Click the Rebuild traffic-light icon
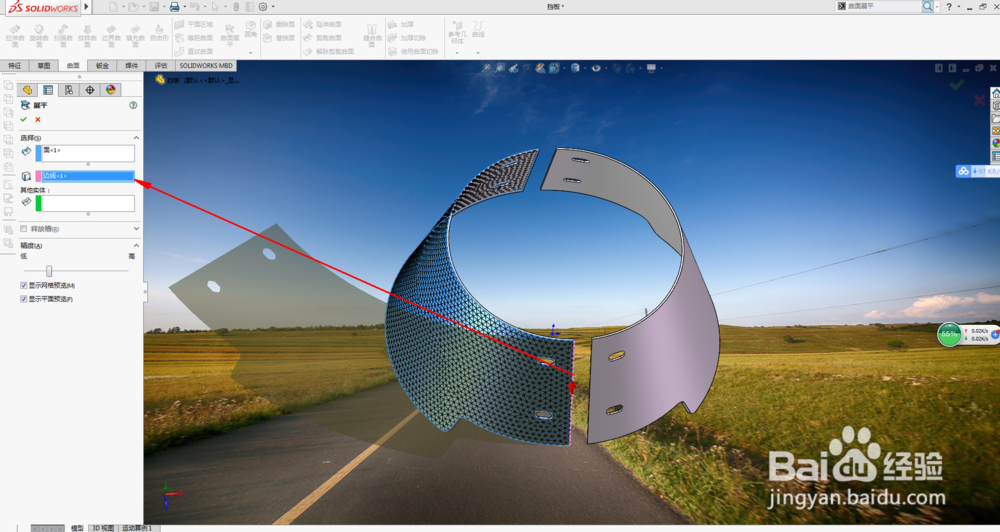The image size is (1000, 532). (x=236, y=7)
